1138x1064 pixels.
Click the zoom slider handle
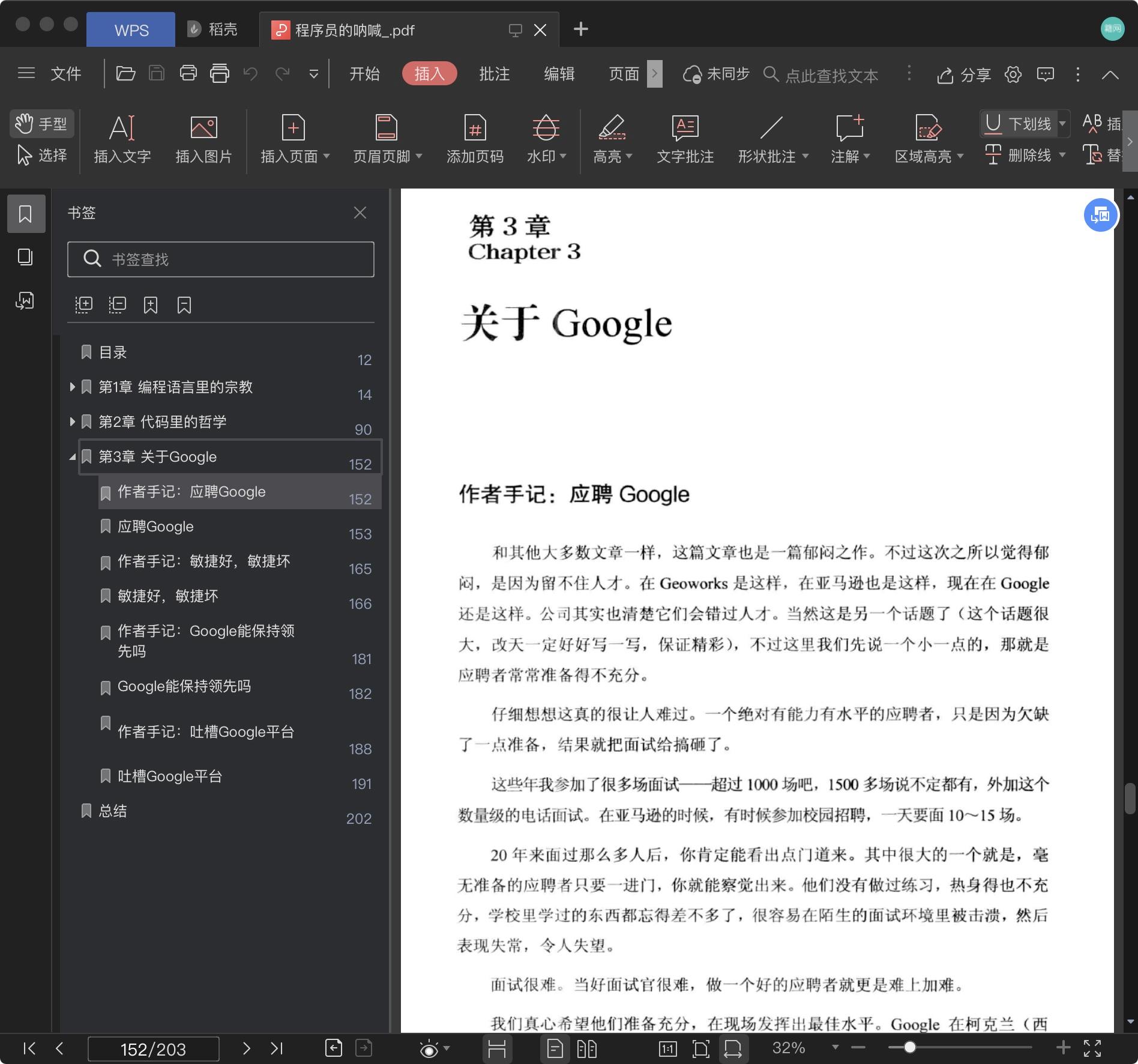point(910,1047)
